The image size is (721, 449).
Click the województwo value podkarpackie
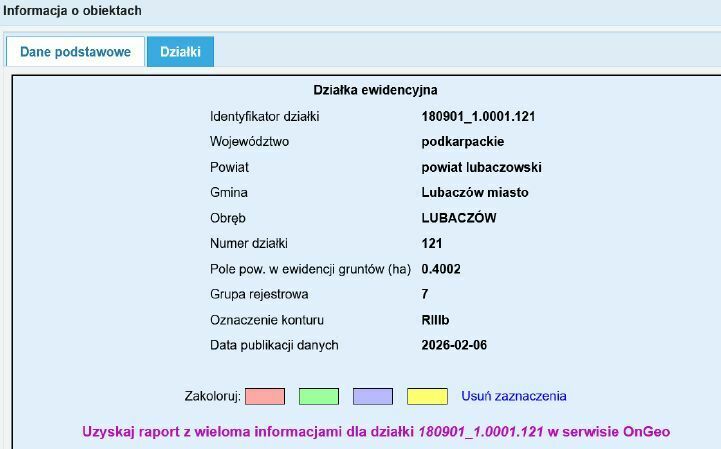[463, 142]
